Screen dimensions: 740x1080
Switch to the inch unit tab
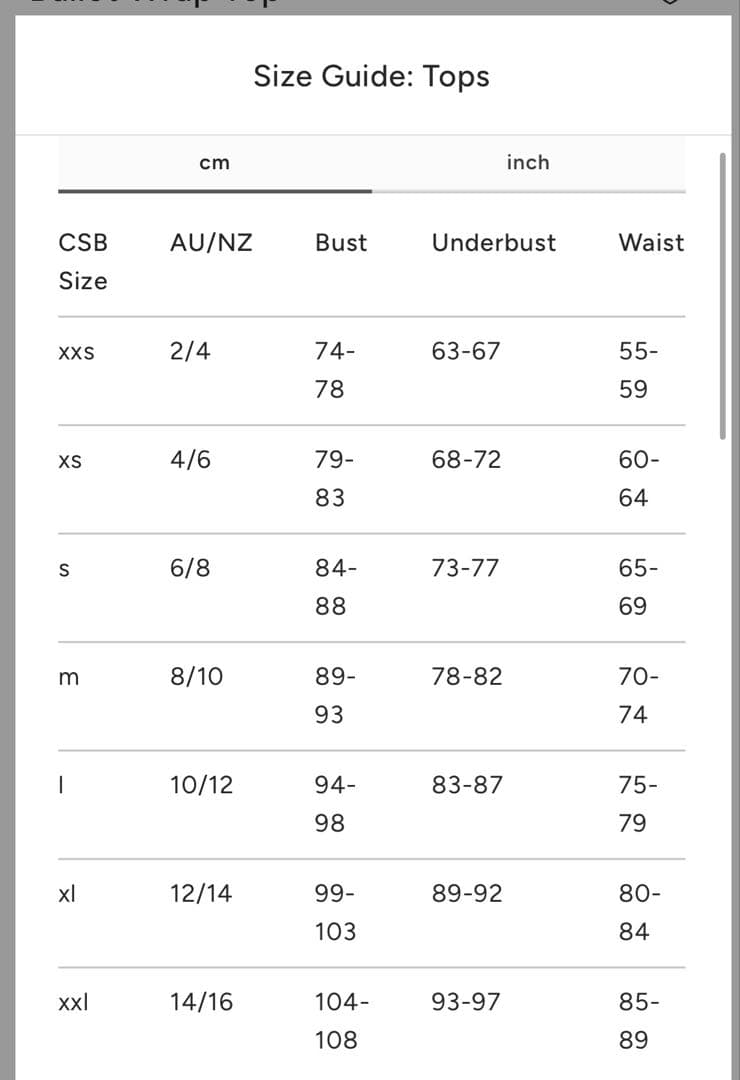click(528, 163)
